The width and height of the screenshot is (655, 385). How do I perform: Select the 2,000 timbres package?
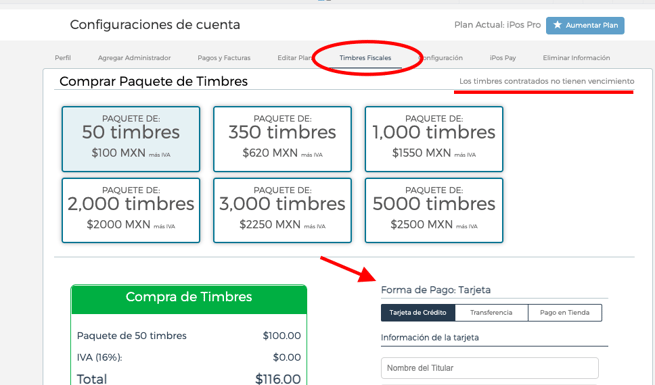click(131, 210)
